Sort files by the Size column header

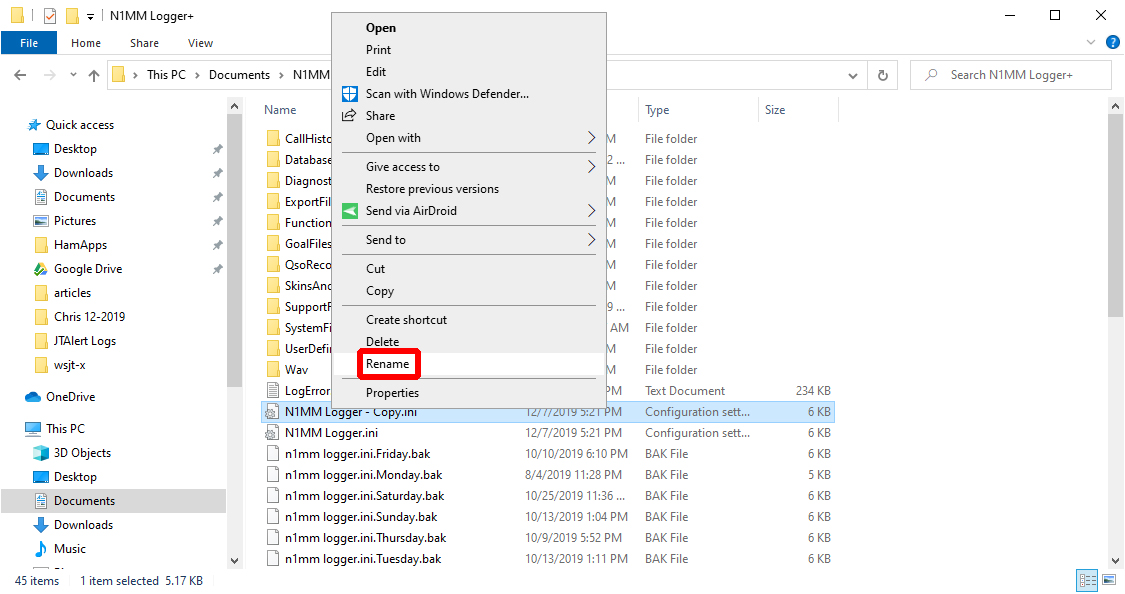[x=775, y=110]
